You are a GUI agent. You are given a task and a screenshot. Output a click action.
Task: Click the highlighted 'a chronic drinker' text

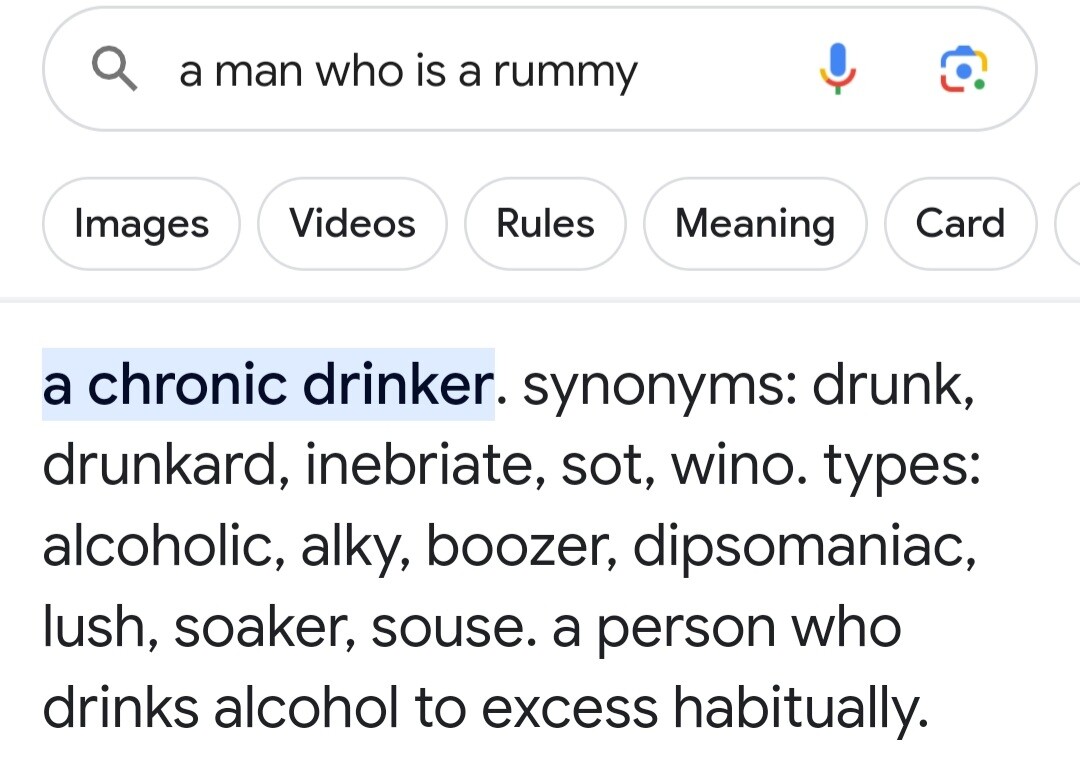[x=268, y=385]
